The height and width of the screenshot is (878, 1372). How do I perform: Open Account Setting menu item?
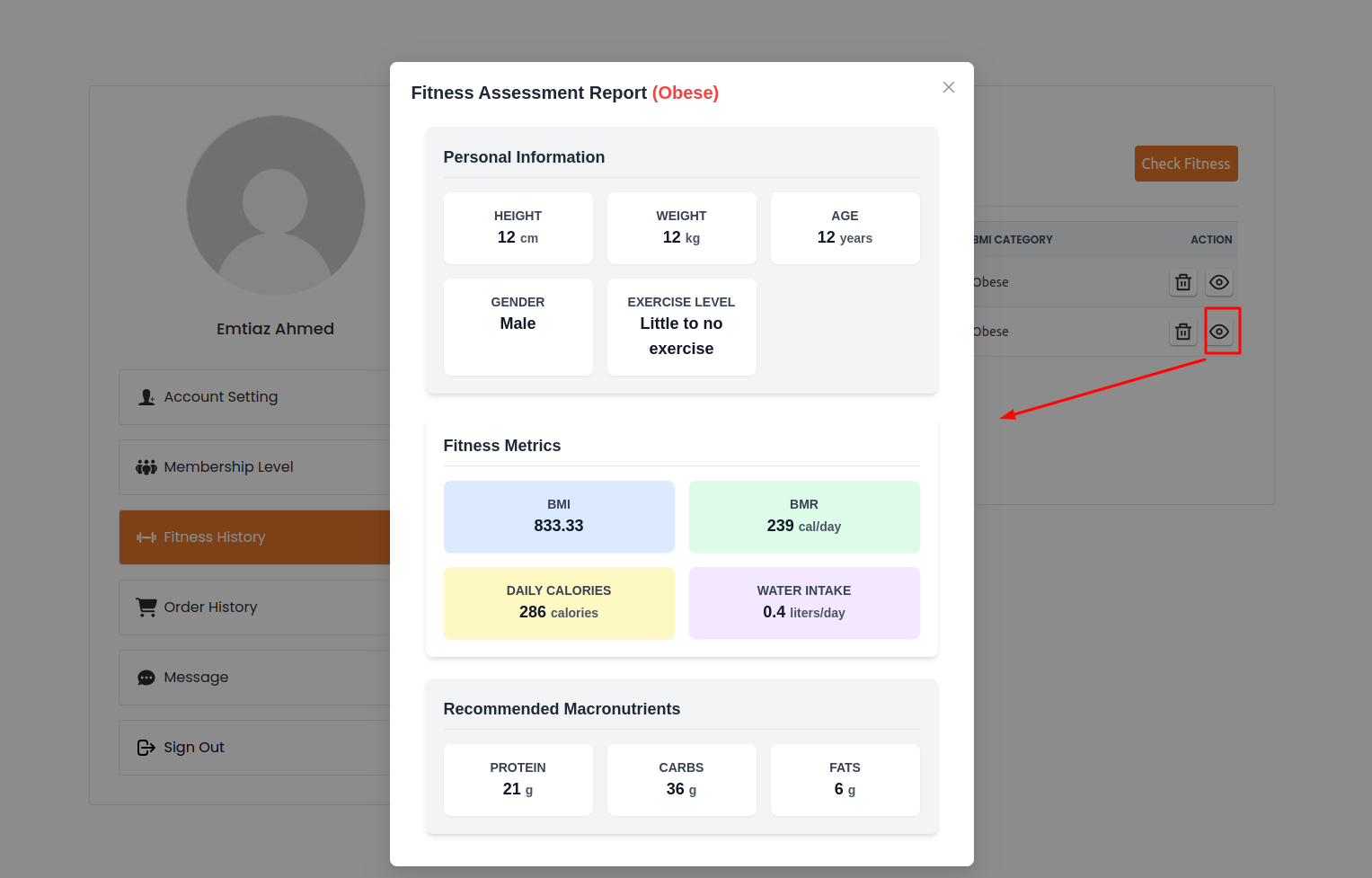click(x=221, y=397)
